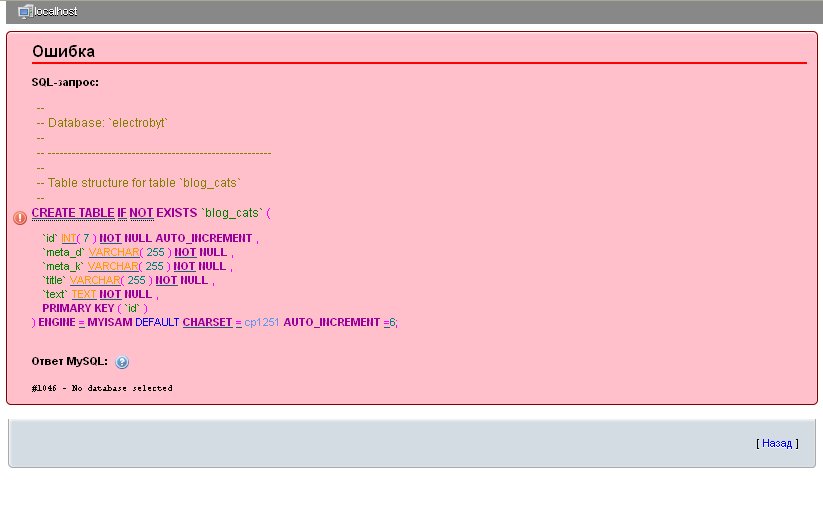Click the Ответ MySQL: label
Image resolution: width=823 pixels, height=527 pixels.
(x=69, y=362)
